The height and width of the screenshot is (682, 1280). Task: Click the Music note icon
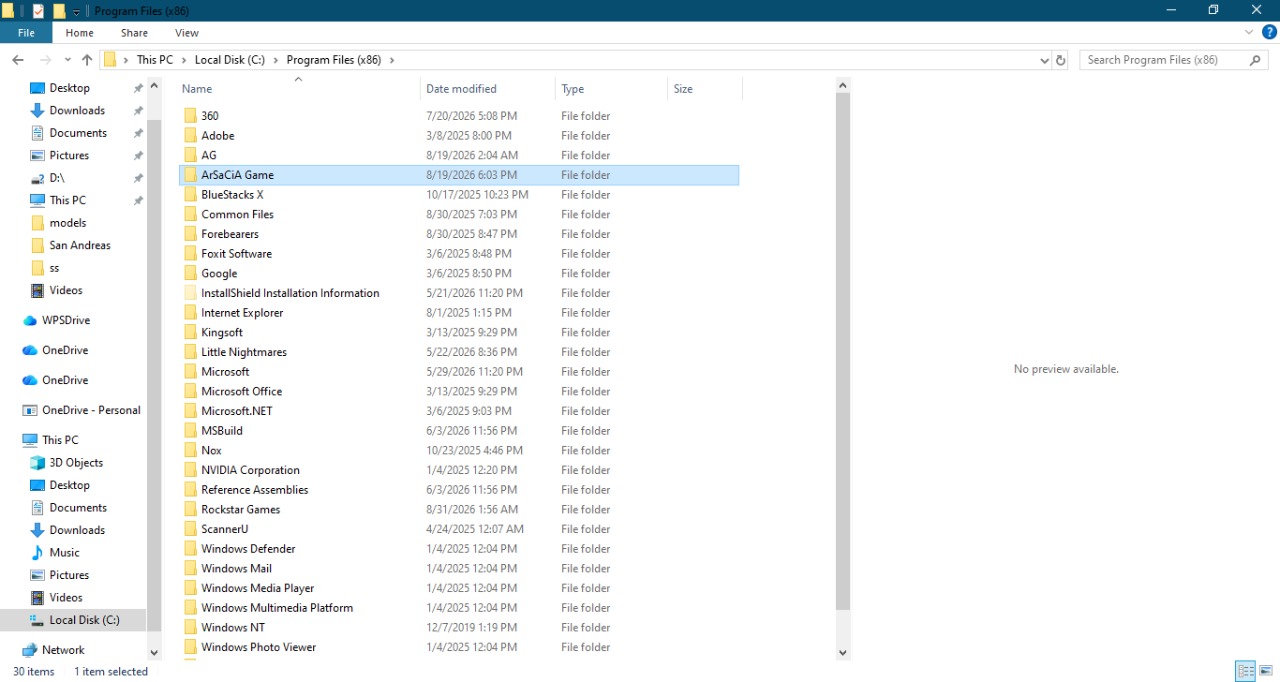38,552
